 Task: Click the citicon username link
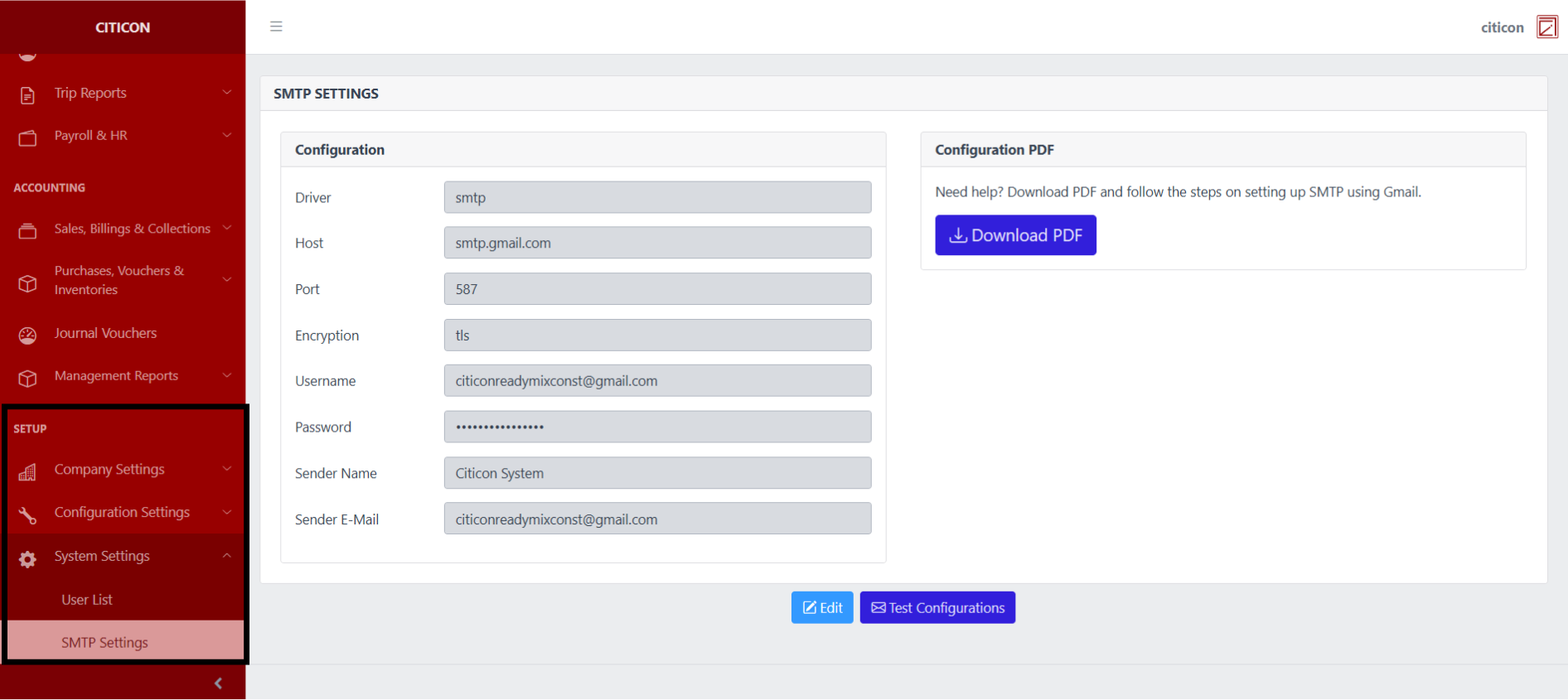(x=1502, y=27)
